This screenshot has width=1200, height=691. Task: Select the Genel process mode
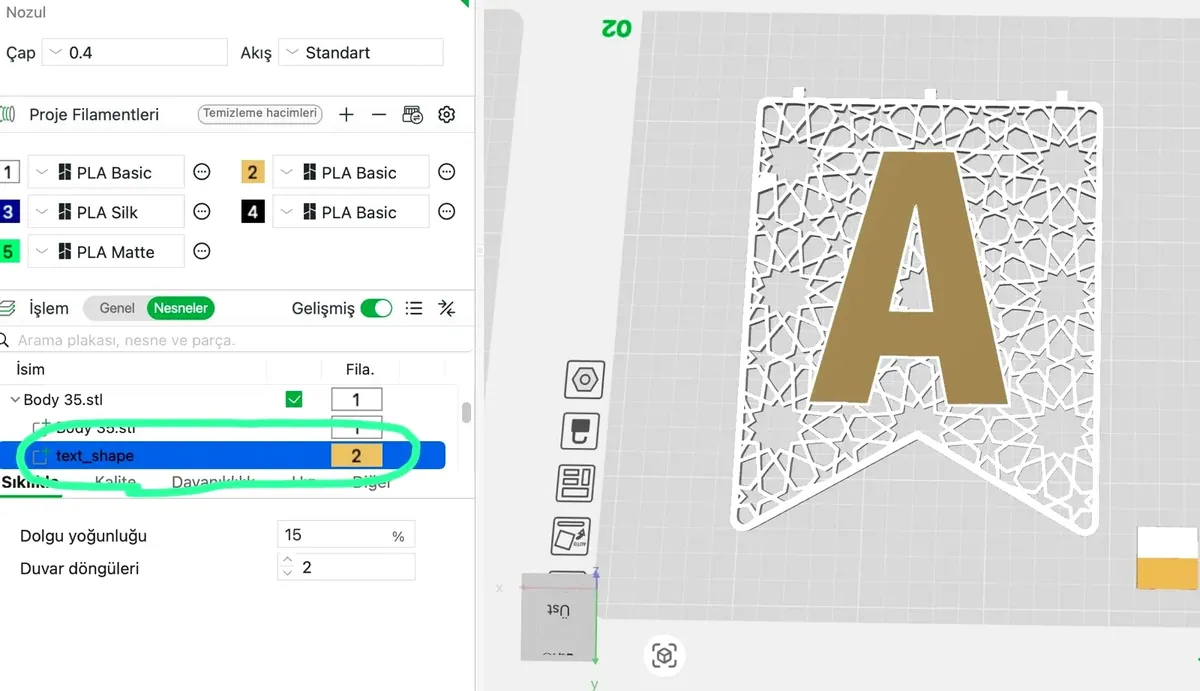click(x=117, y=309)
